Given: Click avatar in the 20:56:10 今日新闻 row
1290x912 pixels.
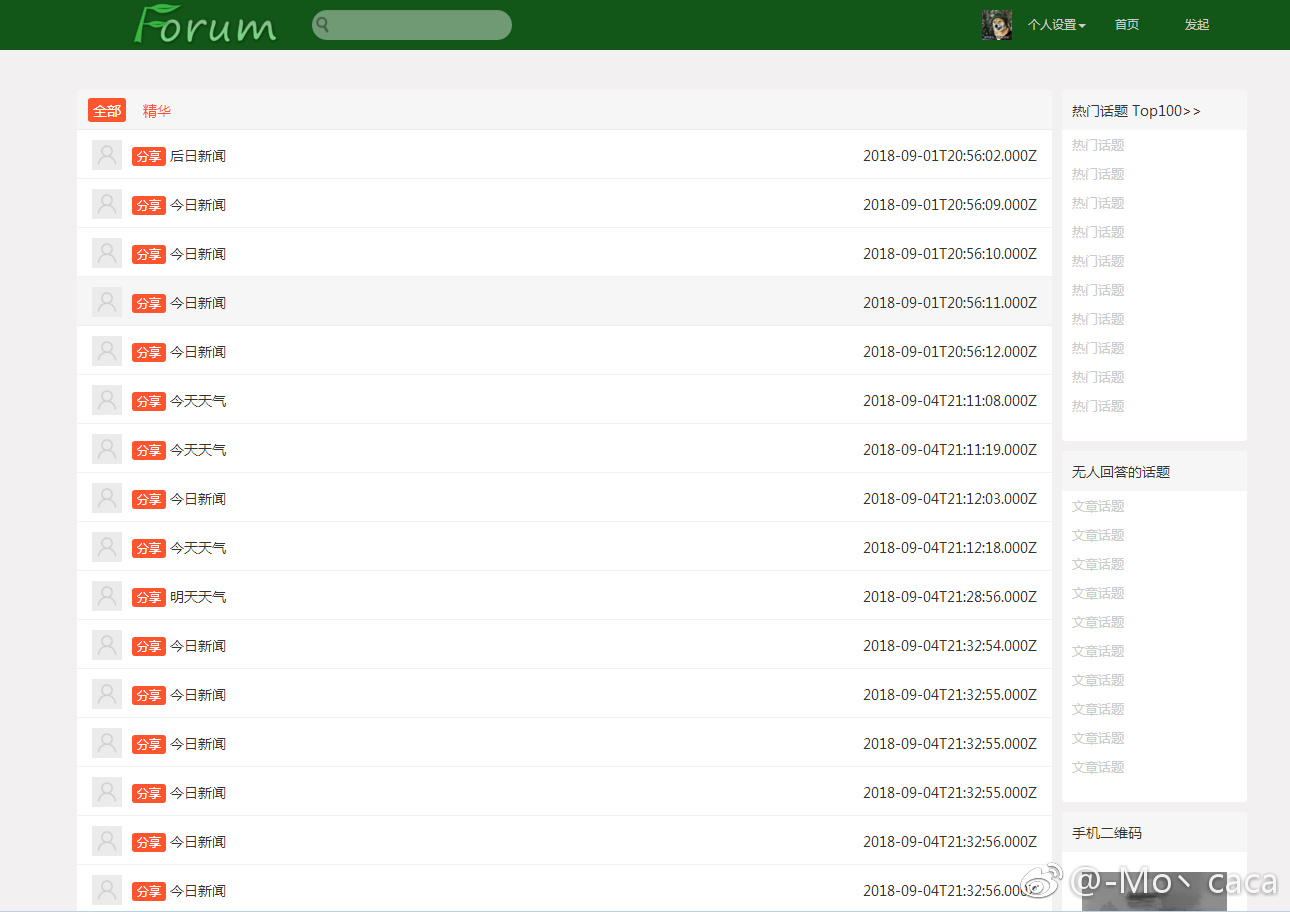Looking at the screenshot, I should point(107,253).
